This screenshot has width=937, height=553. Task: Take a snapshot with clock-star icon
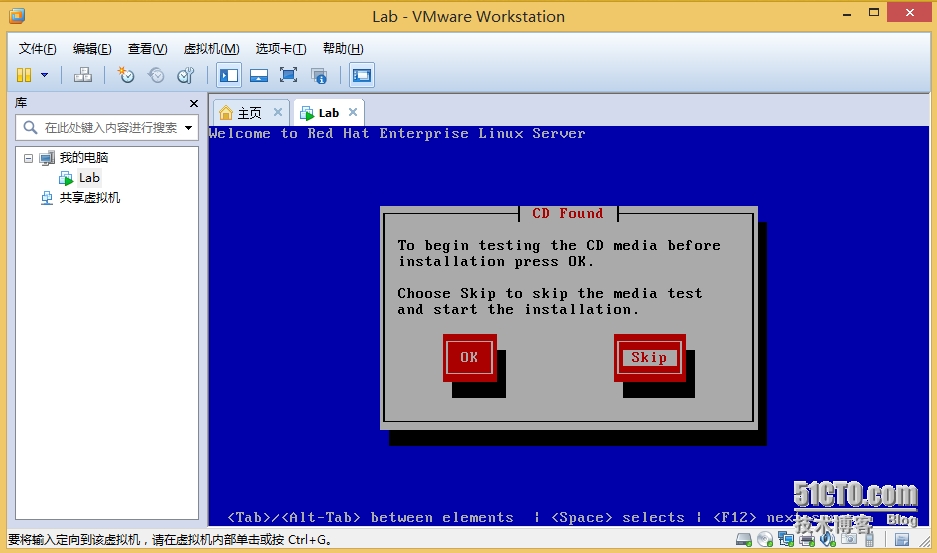coord(125,75)
